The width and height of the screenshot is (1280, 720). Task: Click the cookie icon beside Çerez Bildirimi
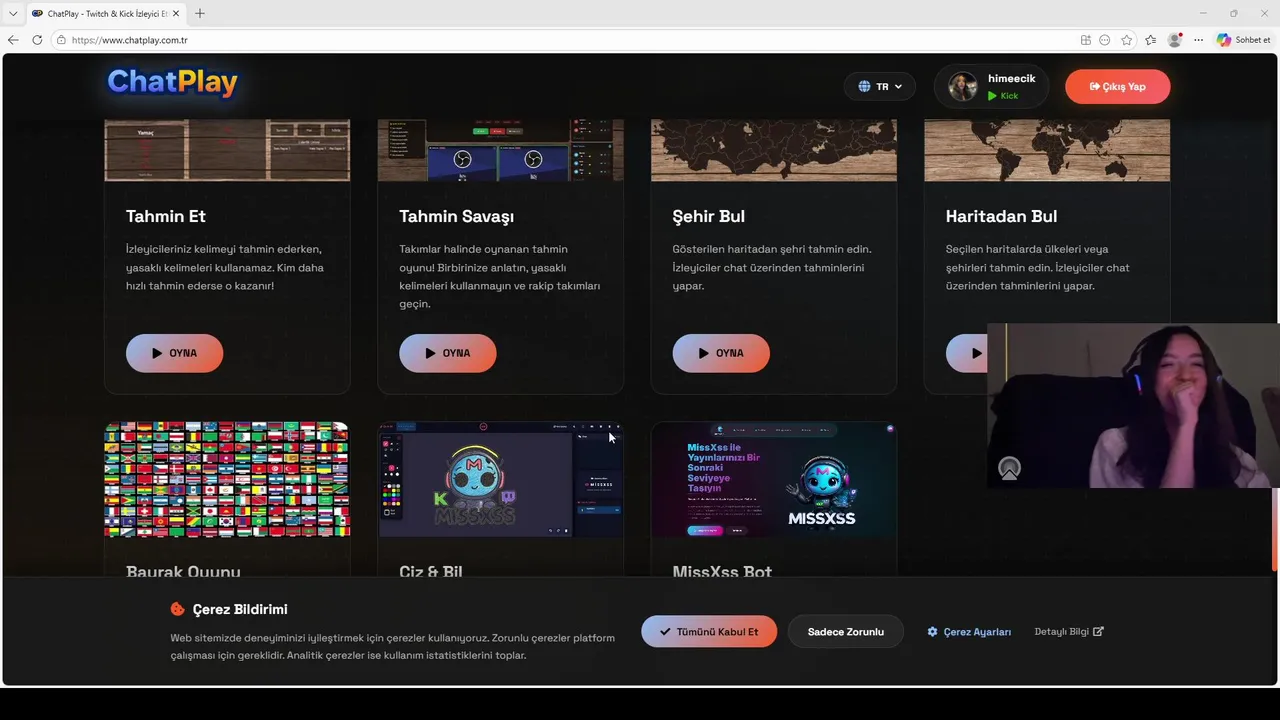[x=178, y=609]
